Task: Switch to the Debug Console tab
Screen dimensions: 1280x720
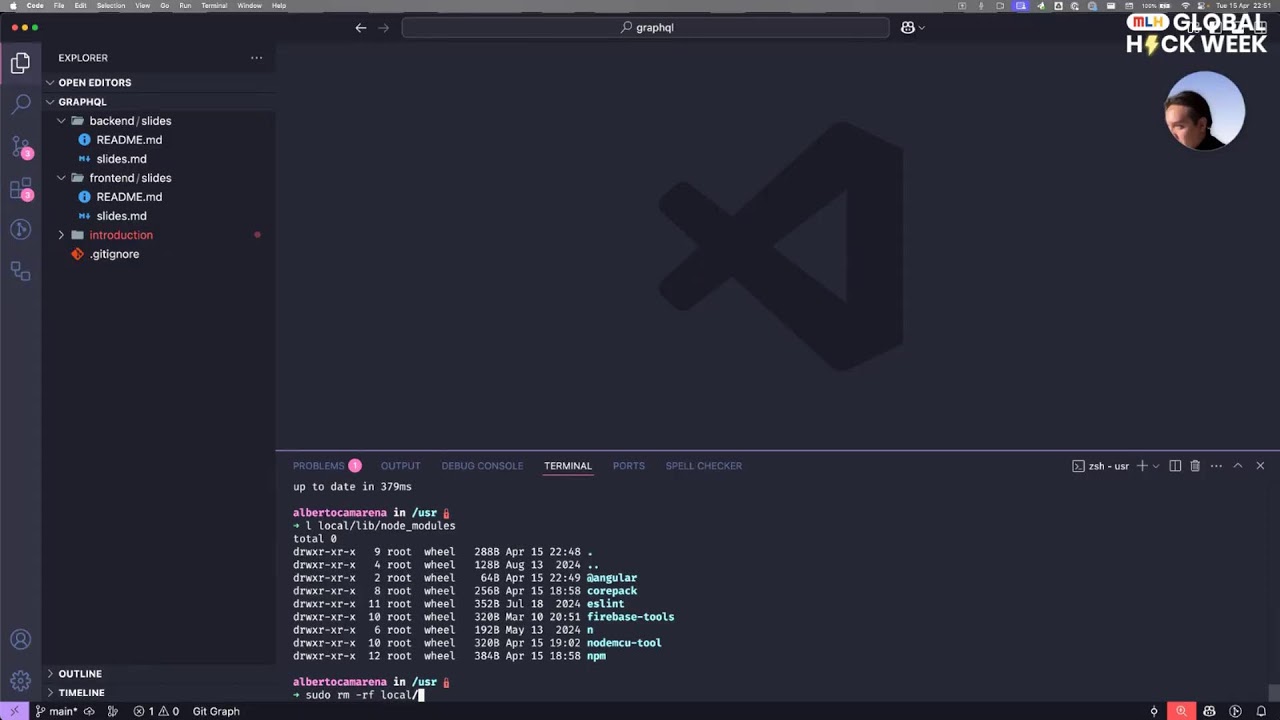Action: click(482, 466)
